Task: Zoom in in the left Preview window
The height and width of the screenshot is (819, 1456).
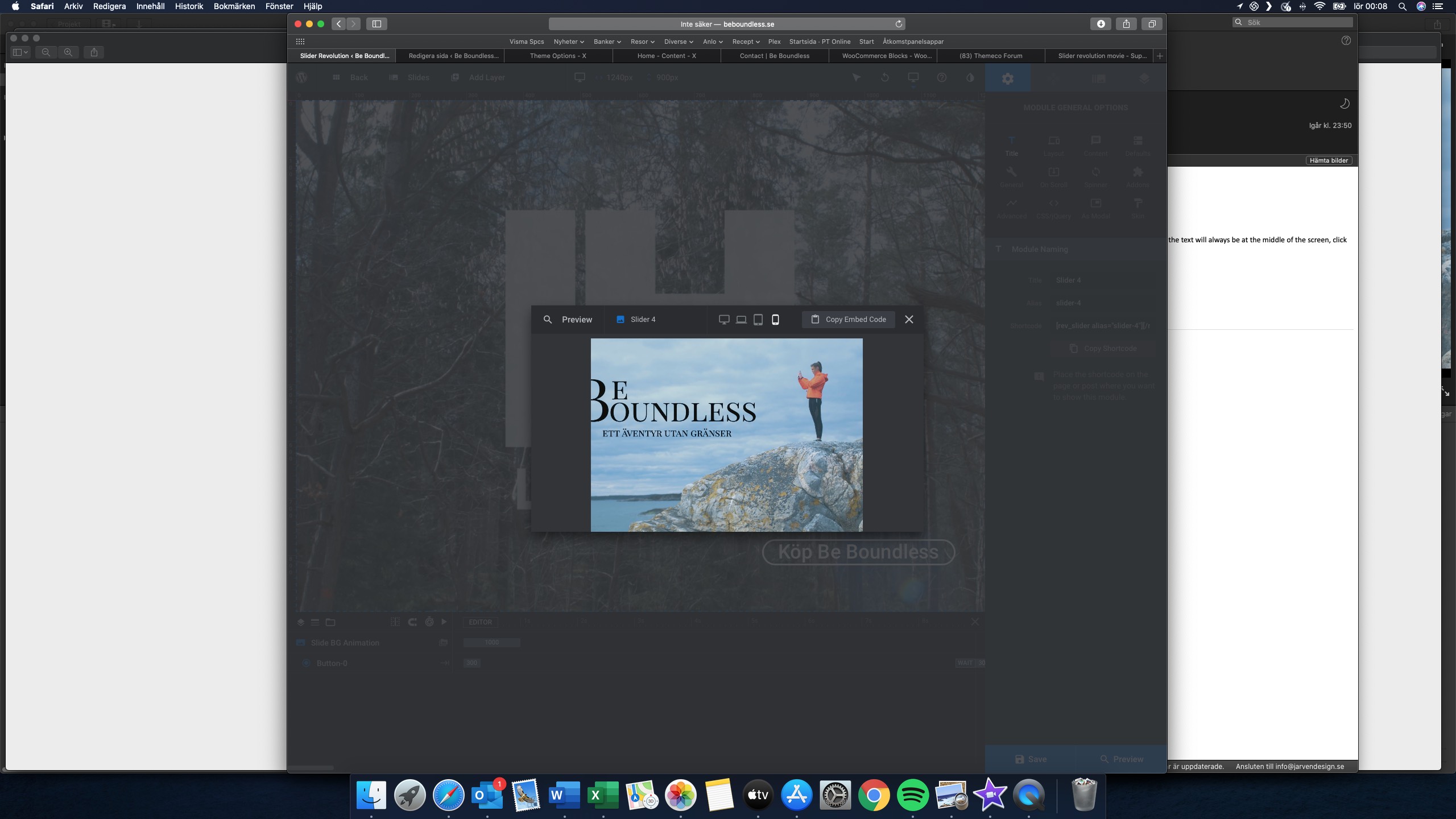Action: 68,52
